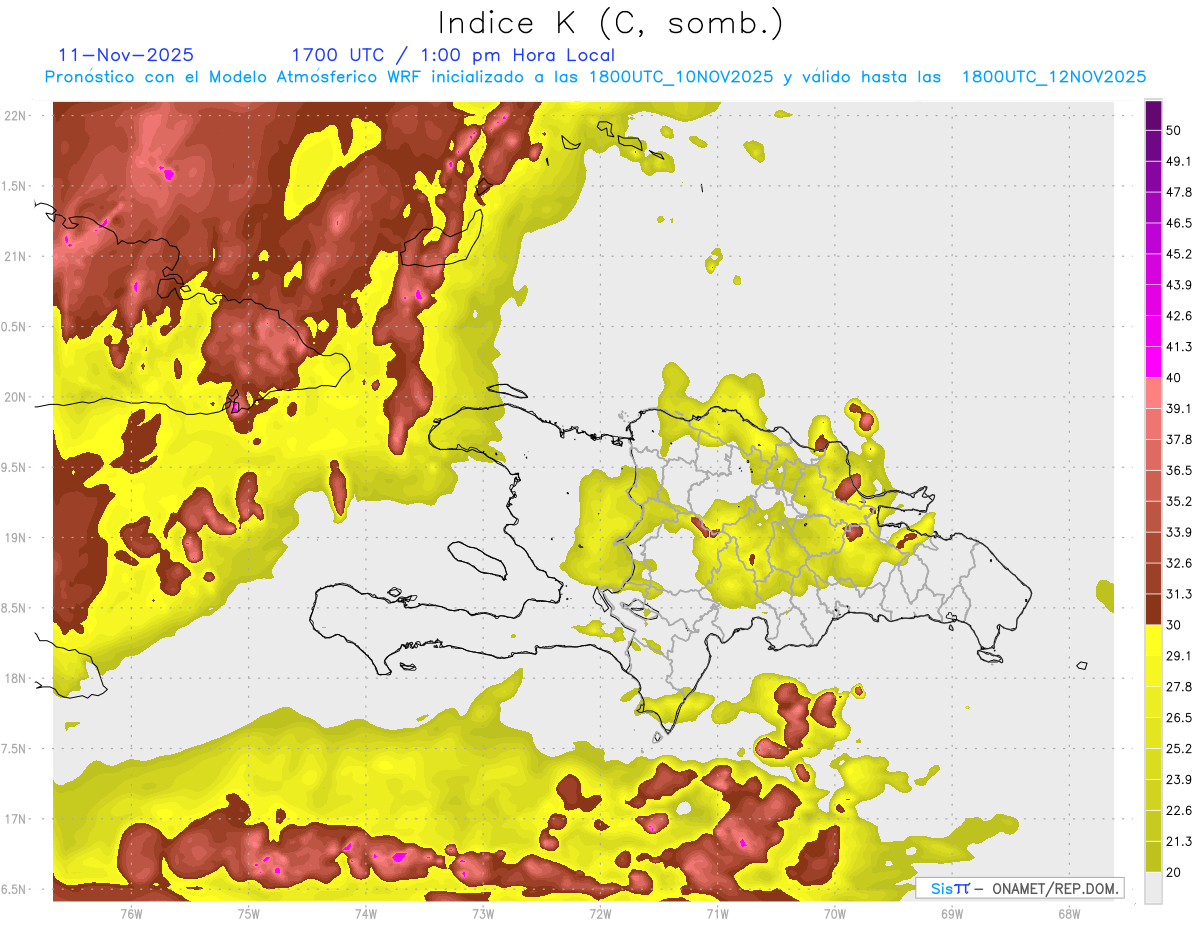
Task: Click the legend value '49.1'
Action: [1179, 162]
